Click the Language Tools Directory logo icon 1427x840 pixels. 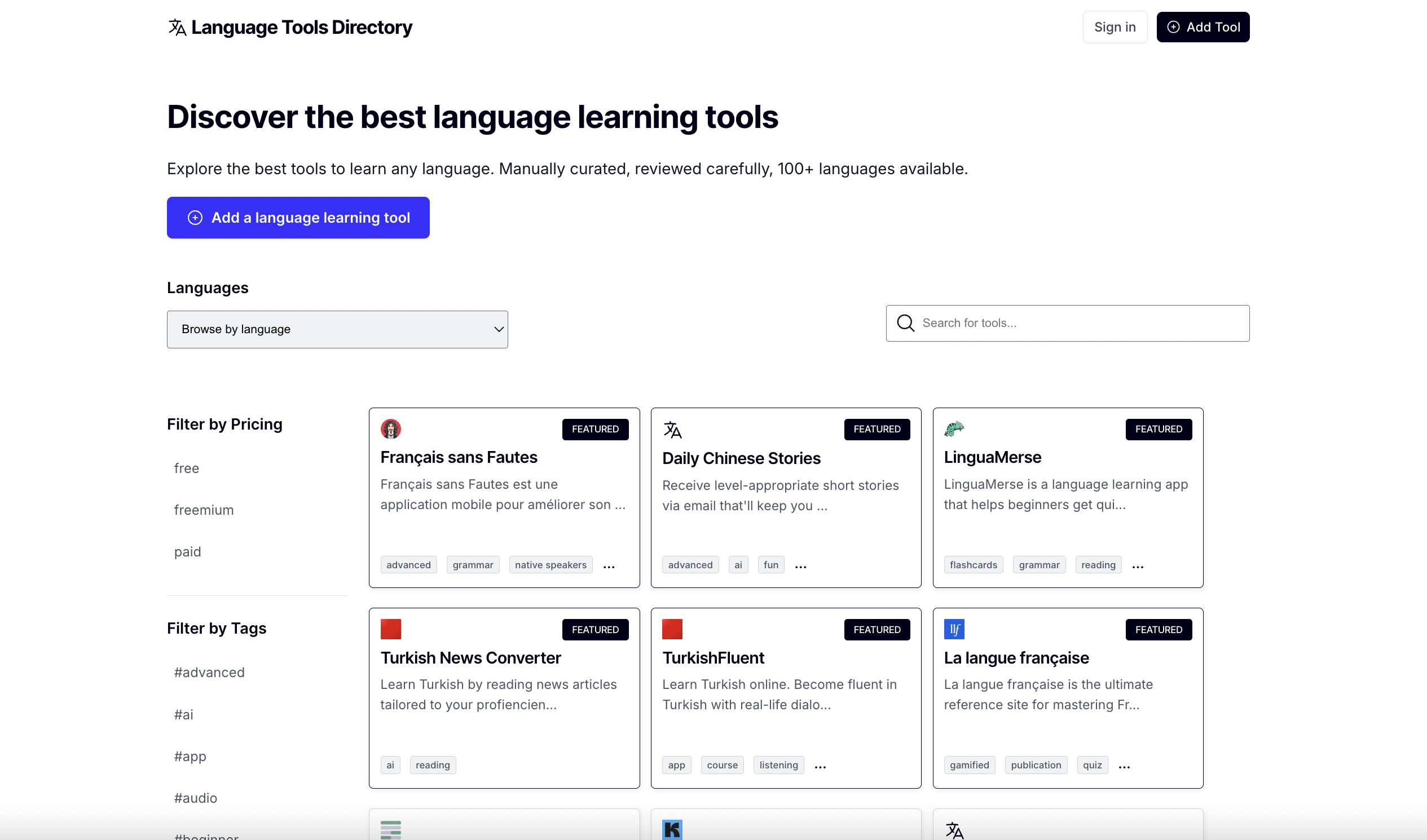coord(176,27)
